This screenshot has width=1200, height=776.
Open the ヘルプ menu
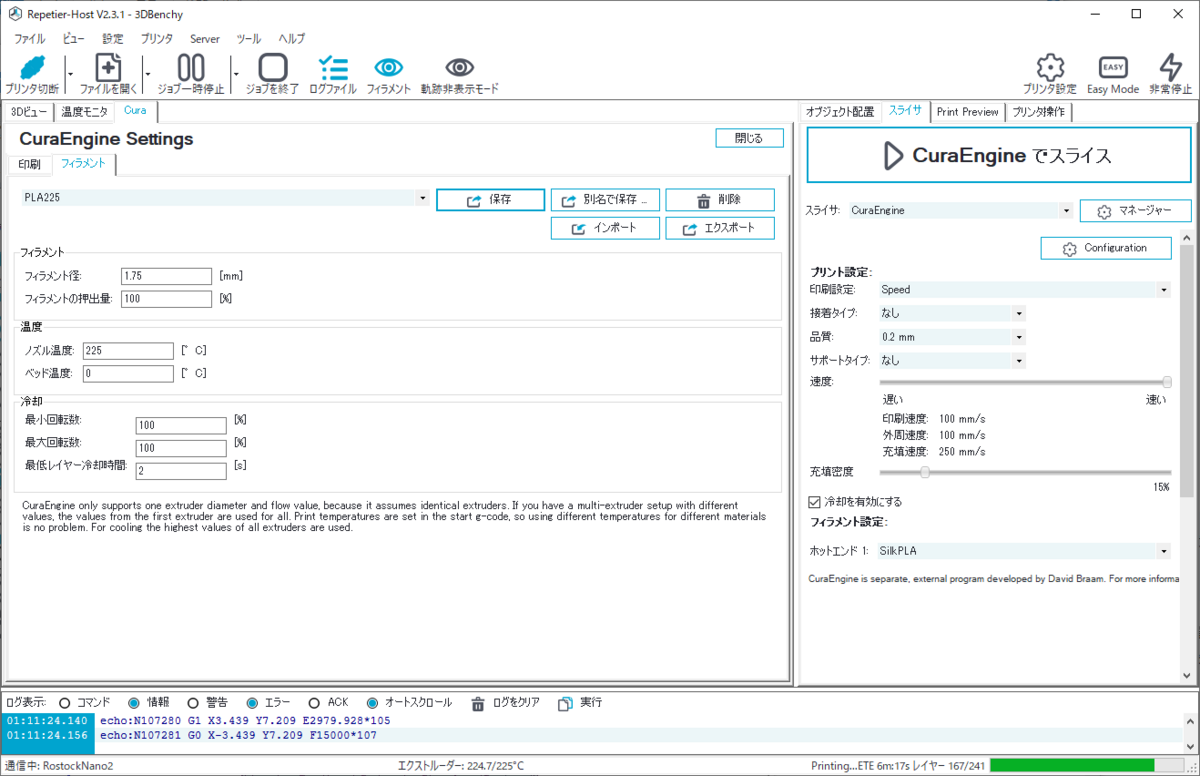pyautogui.click(x=291, y=38)
